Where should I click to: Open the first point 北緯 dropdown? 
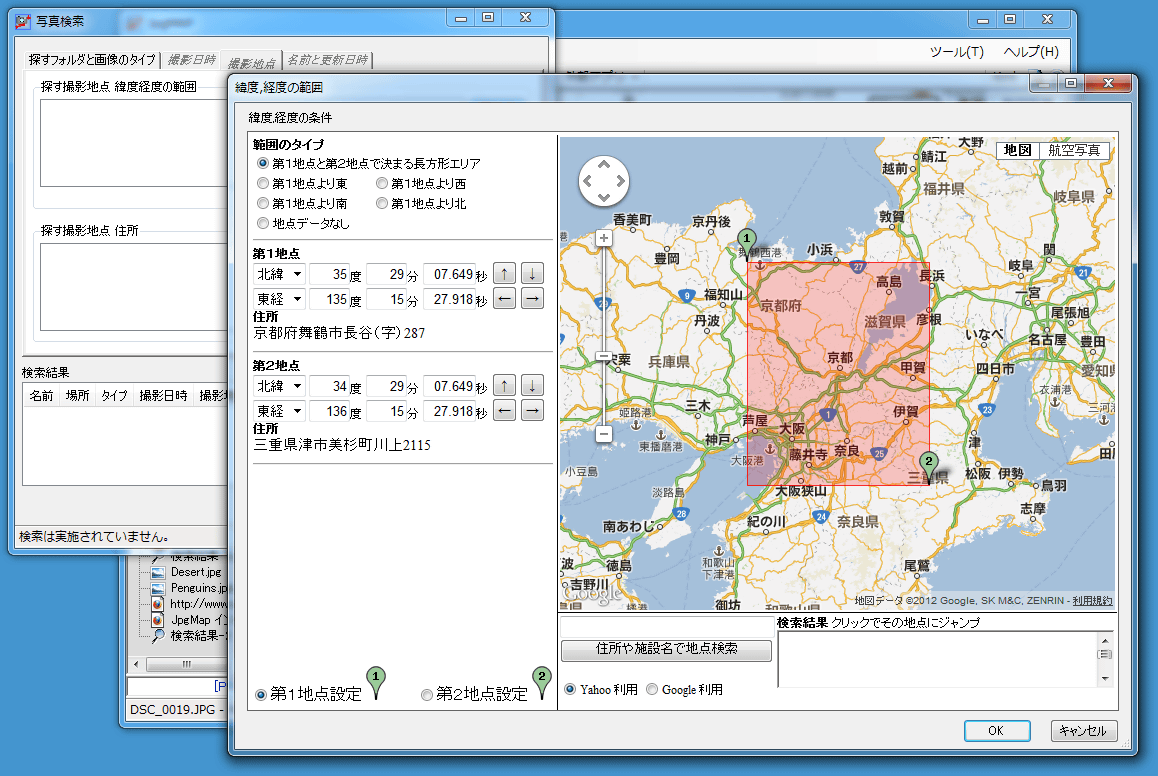[278, 274]
